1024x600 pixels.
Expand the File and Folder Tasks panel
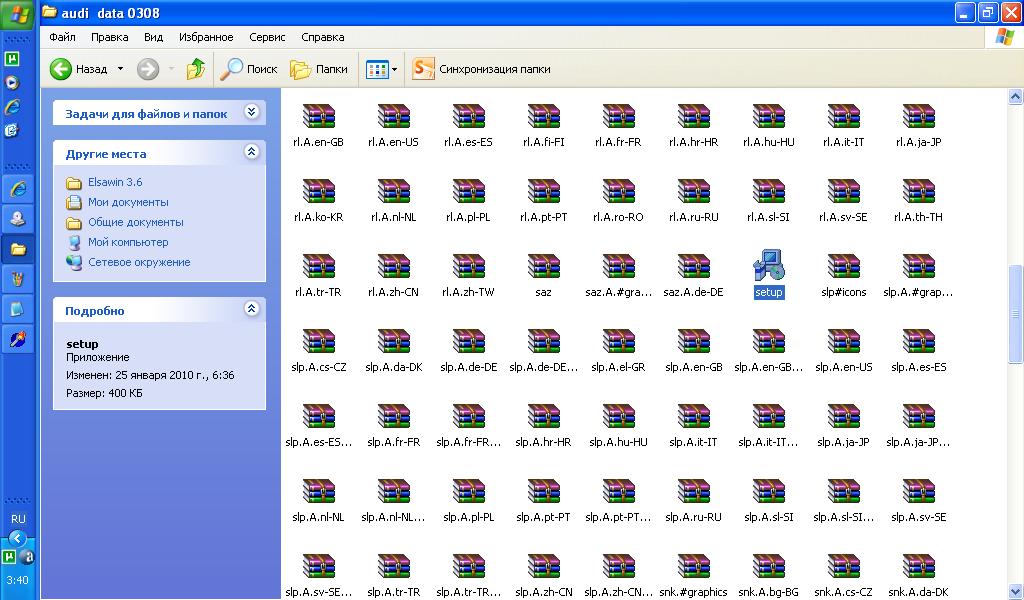coord(251,113)
